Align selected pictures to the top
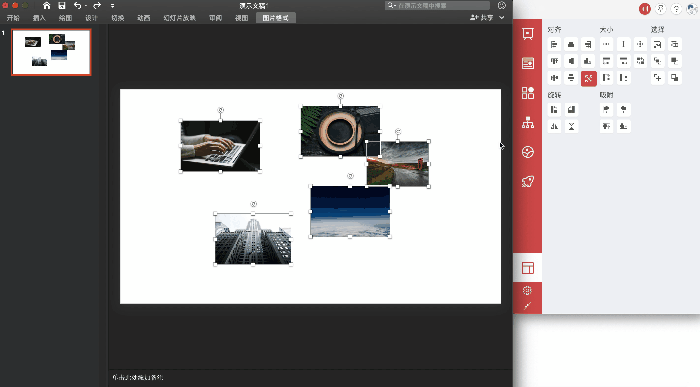 (x=554, y=61)
